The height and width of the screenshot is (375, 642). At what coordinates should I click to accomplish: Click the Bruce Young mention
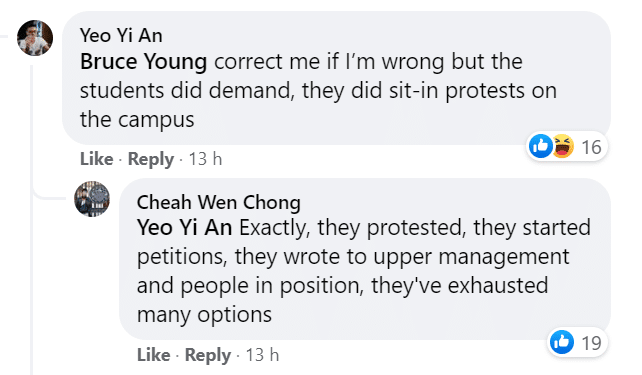pos(143,62)
